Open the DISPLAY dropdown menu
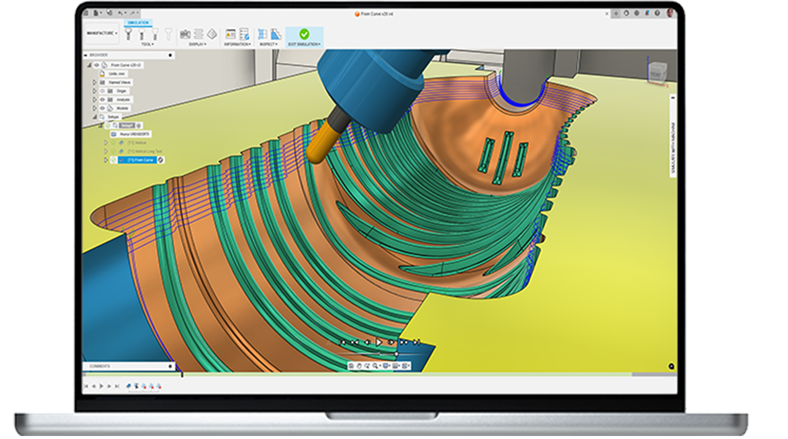Image resolution: width=788 pixels, height=439 pixels. 198,44
